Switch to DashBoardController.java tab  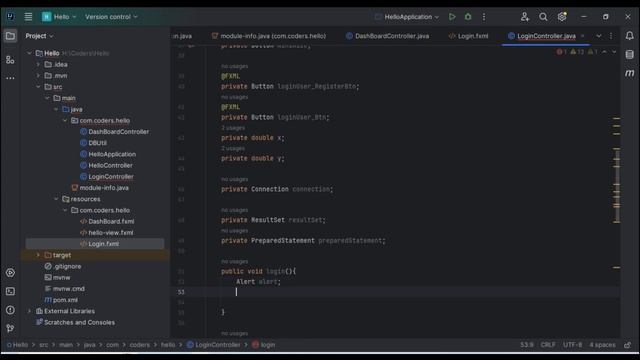387,36
